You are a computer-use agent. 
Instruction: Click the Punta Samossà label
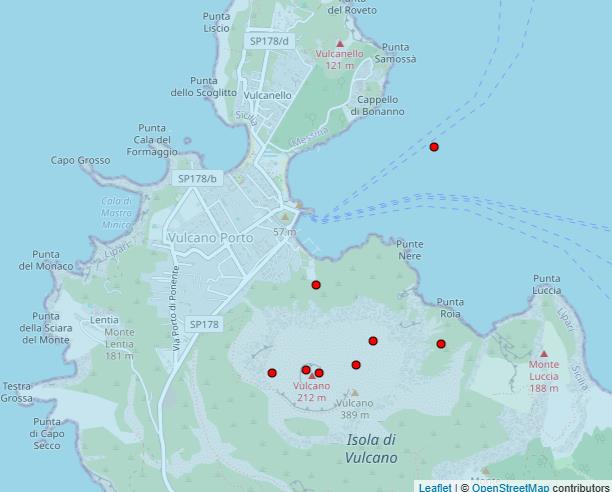398,53
